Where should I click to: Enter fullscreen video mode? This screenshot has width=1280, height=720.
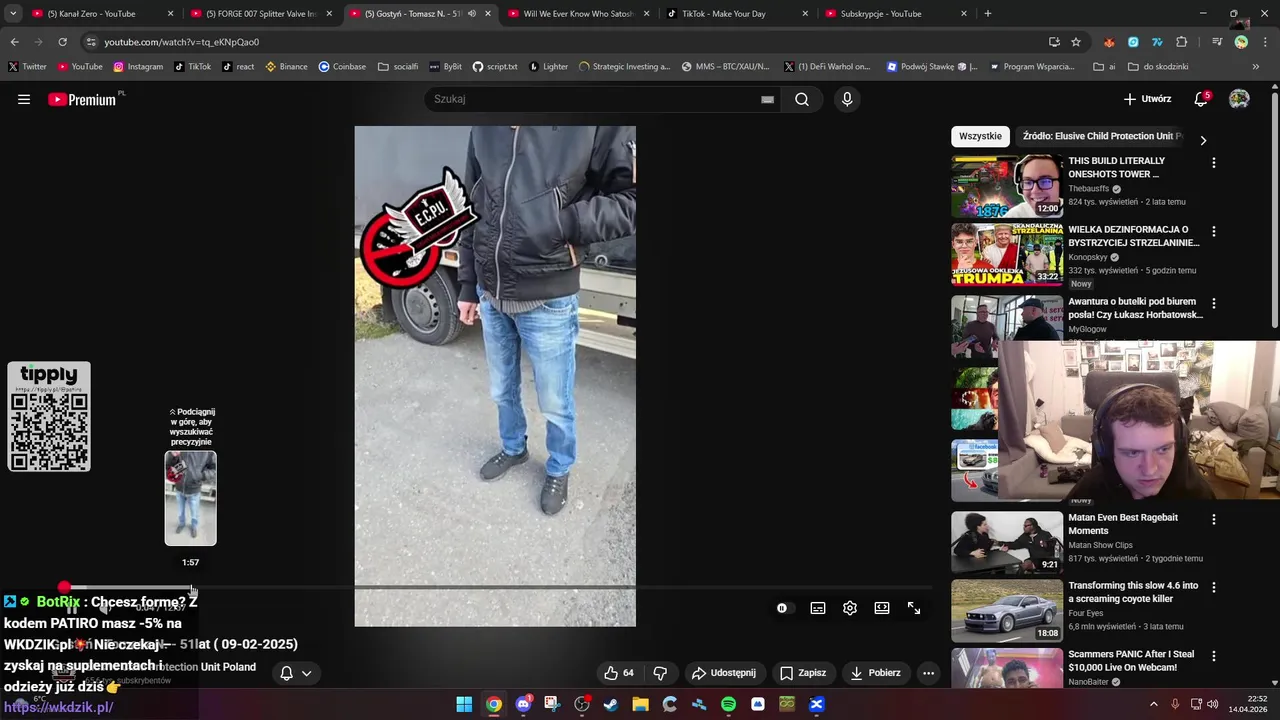tap(914, 608)
